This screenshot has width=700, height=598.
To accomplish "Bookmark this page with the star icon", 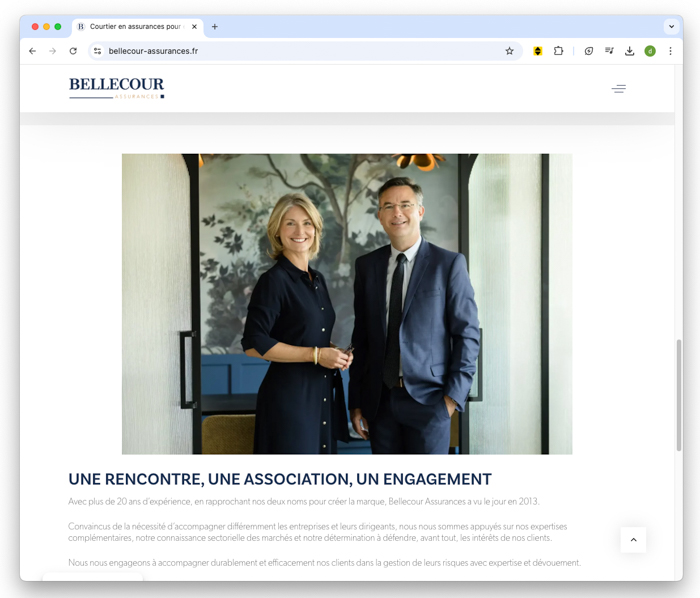I will point(509,51).
